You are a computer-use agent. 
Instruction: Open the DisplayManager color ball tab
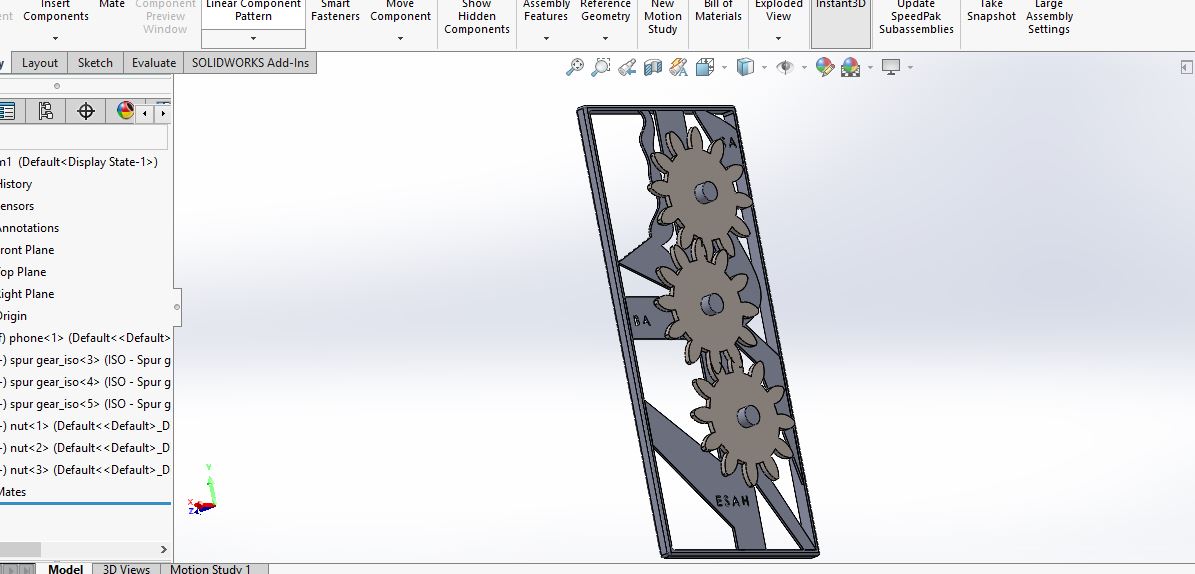pos(125,111)
